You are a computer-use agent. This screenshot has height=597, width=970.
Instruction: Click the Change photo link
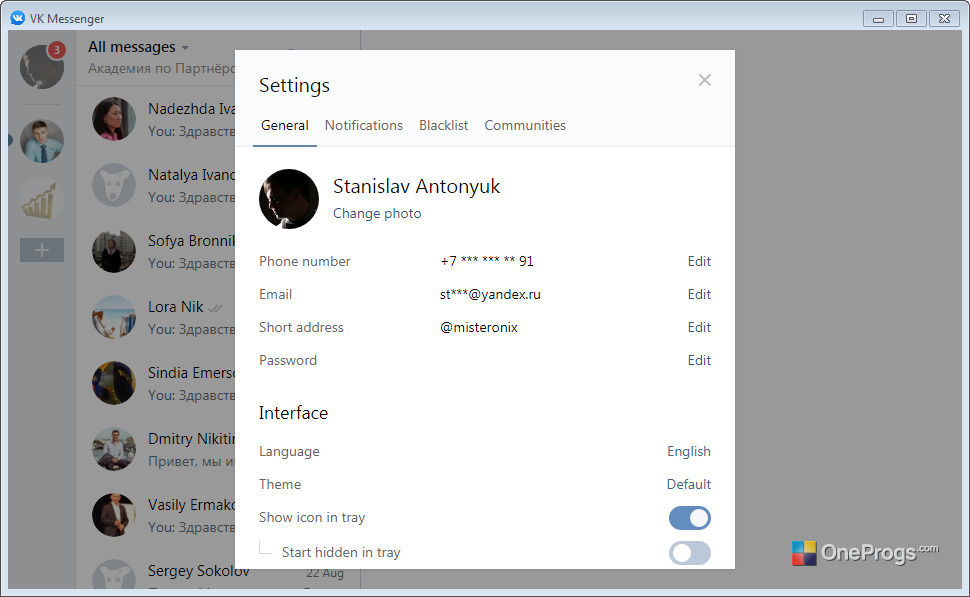[377, 213]
